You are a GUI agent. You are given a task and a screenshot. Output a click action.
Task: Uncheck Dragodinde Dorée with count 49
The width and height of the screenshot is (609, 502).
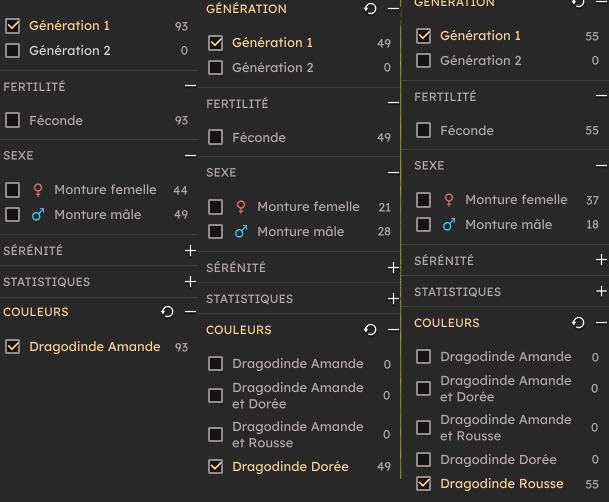tap(216, 466)
